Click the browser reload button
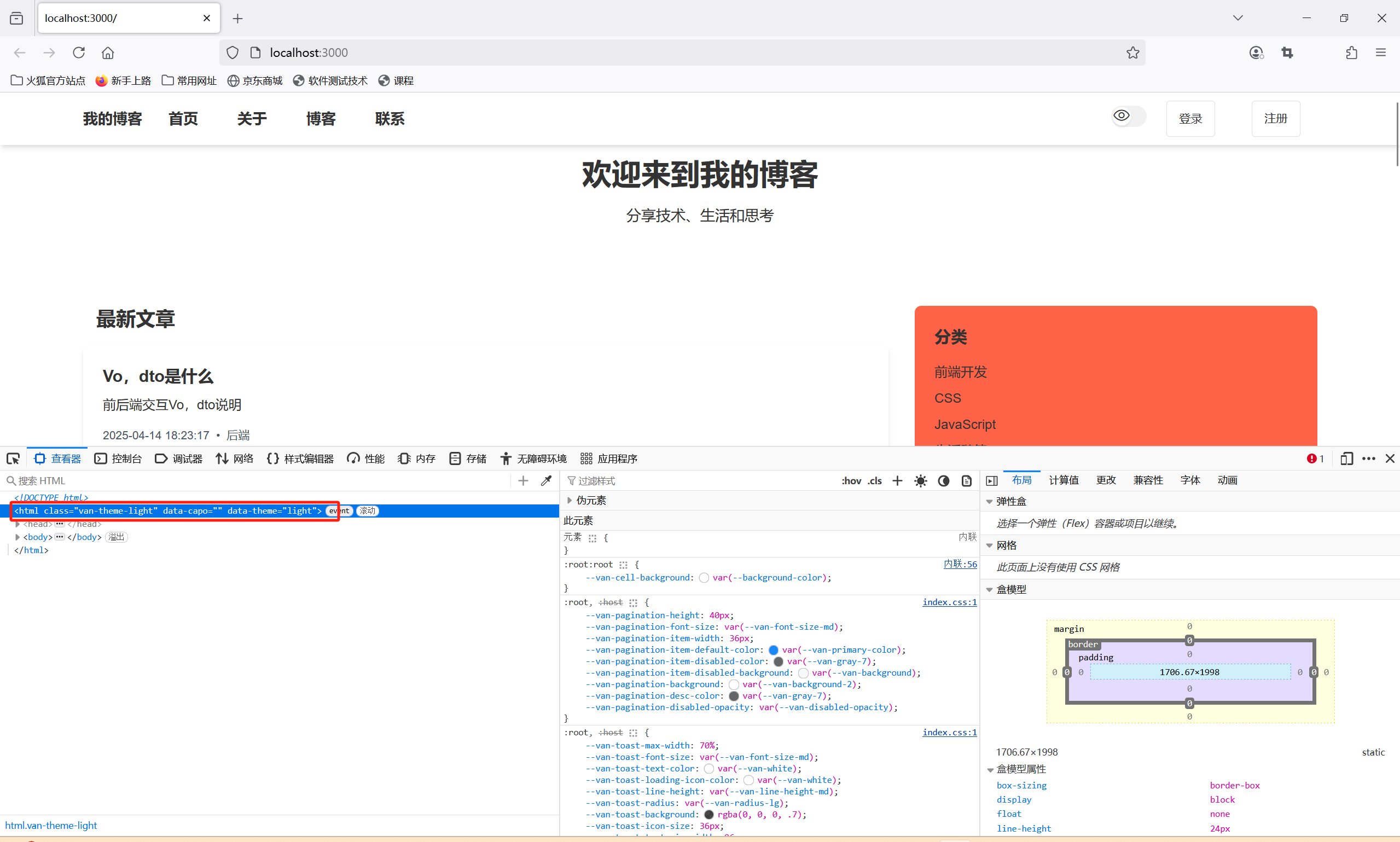 coord(79,53)
